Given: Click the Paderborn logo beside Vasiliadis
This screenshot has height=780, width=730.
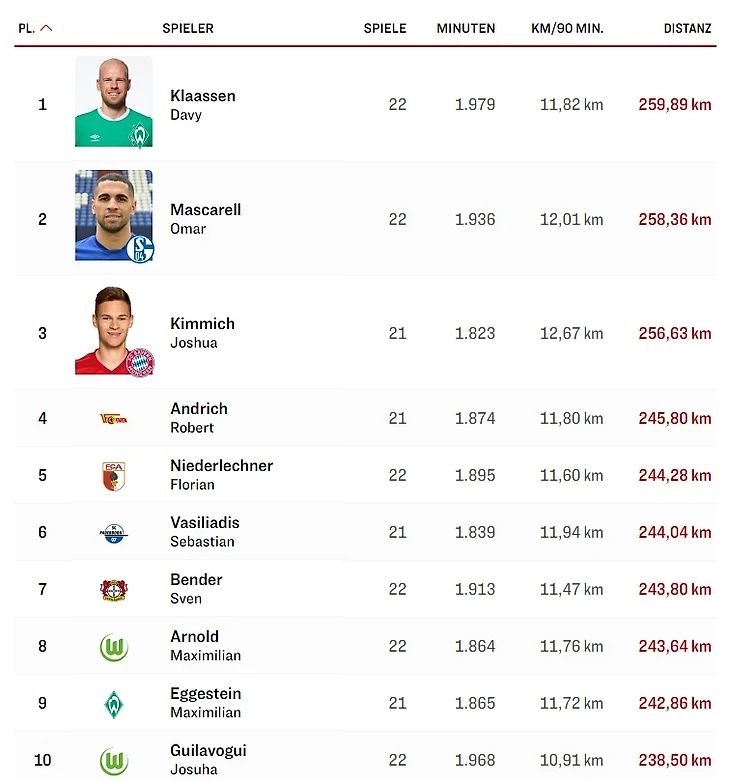Looking at the screenshot, I should (x=114, y=532).
